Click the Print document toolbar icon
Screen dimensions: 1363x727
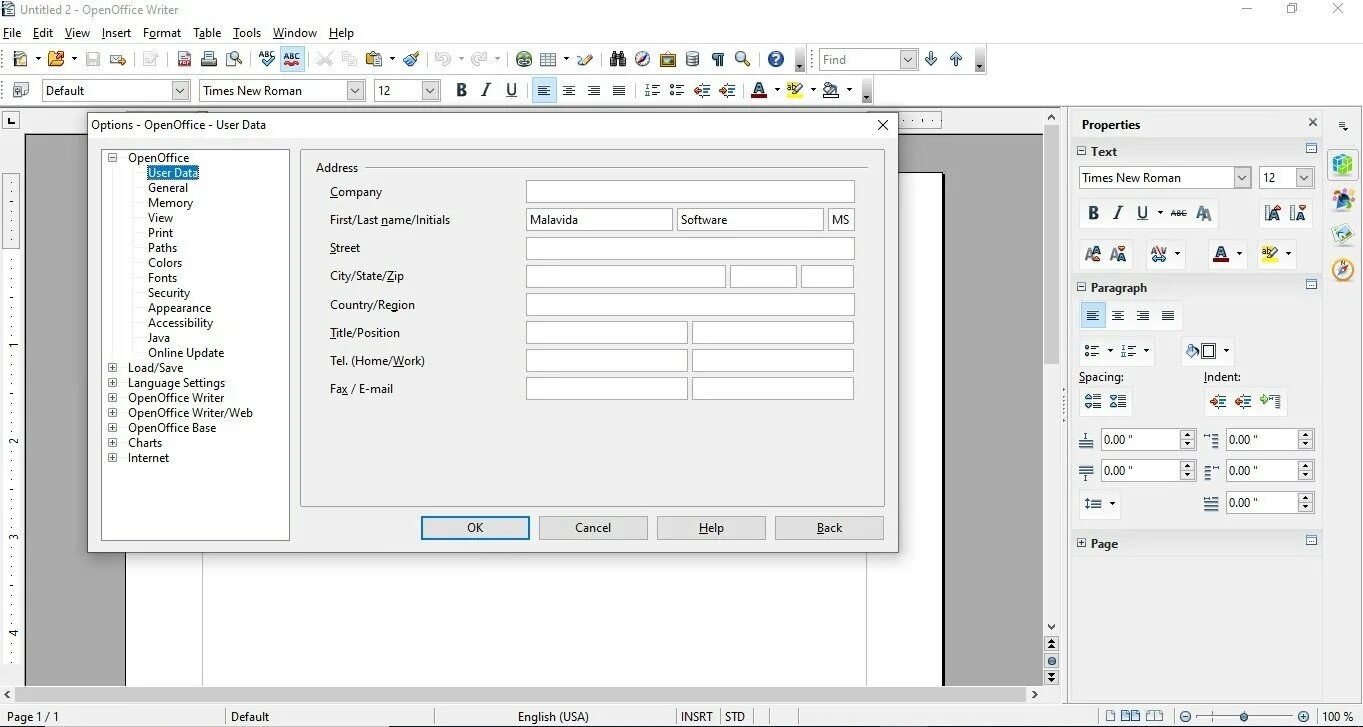[209, 59]
